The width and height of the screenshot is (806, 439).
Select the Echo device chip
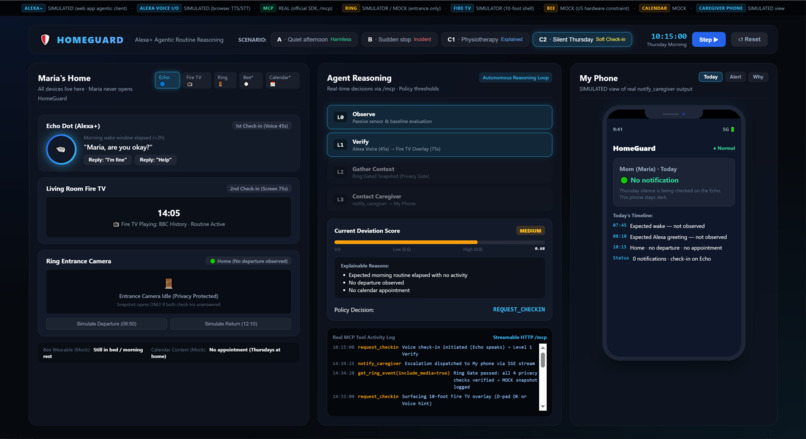[167, 80]
